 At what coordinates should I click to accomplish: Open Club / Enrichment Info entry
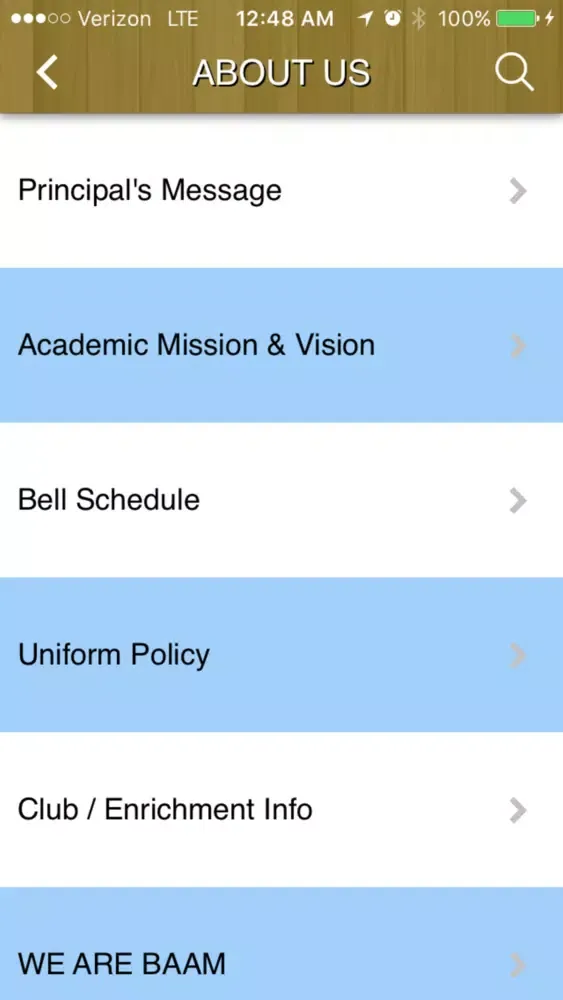pyautogui.click(x=281, y=811)
